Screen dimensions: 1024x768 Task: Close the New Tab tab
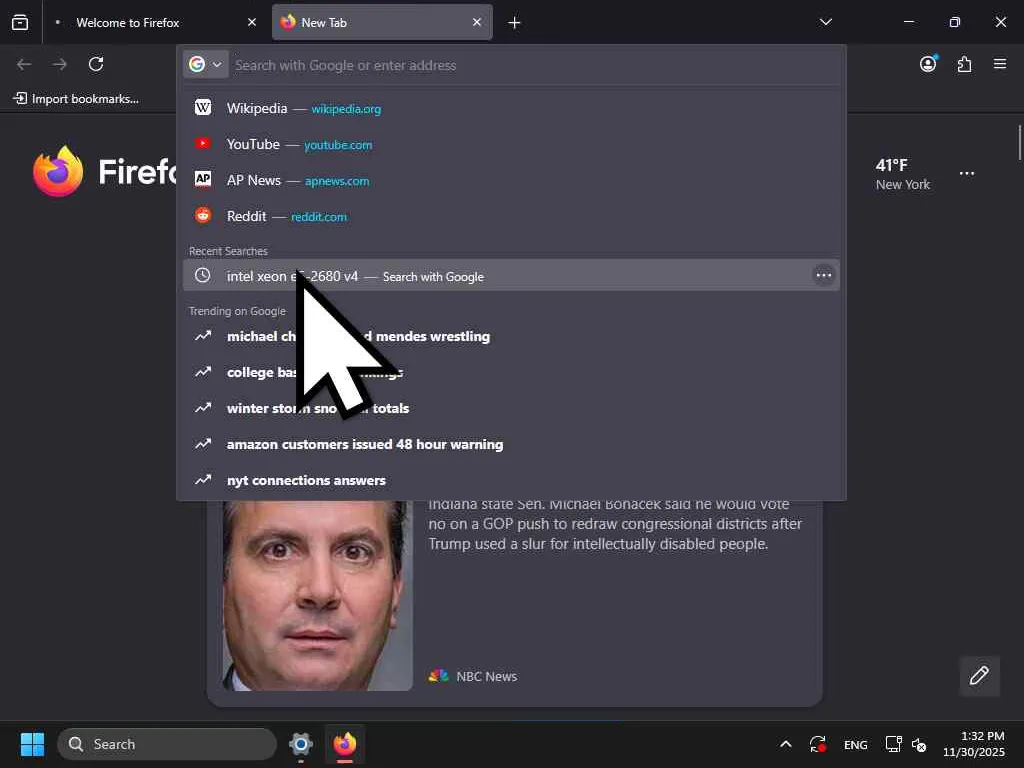tap(477, 22)
